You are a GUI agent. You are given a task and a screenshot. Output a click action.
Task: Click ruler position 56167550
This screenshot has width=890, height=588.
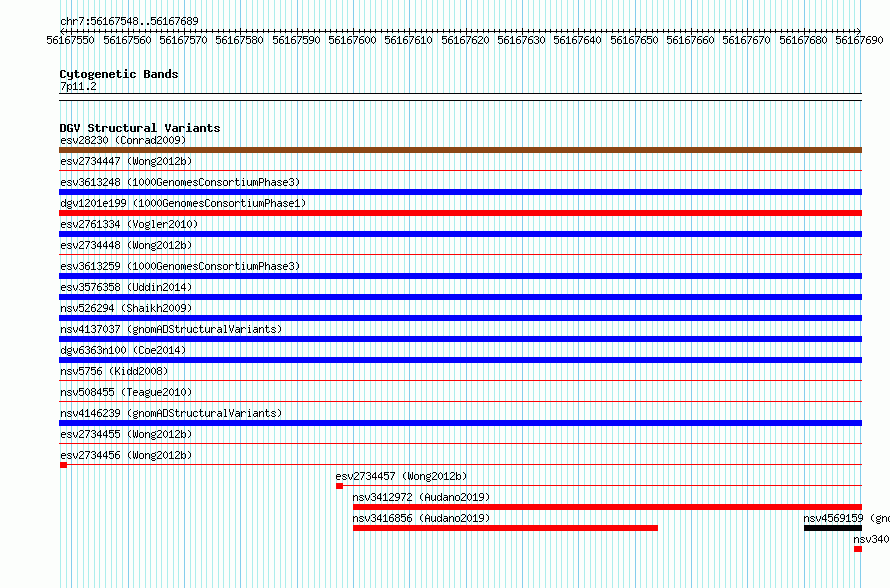click(70, 40)
